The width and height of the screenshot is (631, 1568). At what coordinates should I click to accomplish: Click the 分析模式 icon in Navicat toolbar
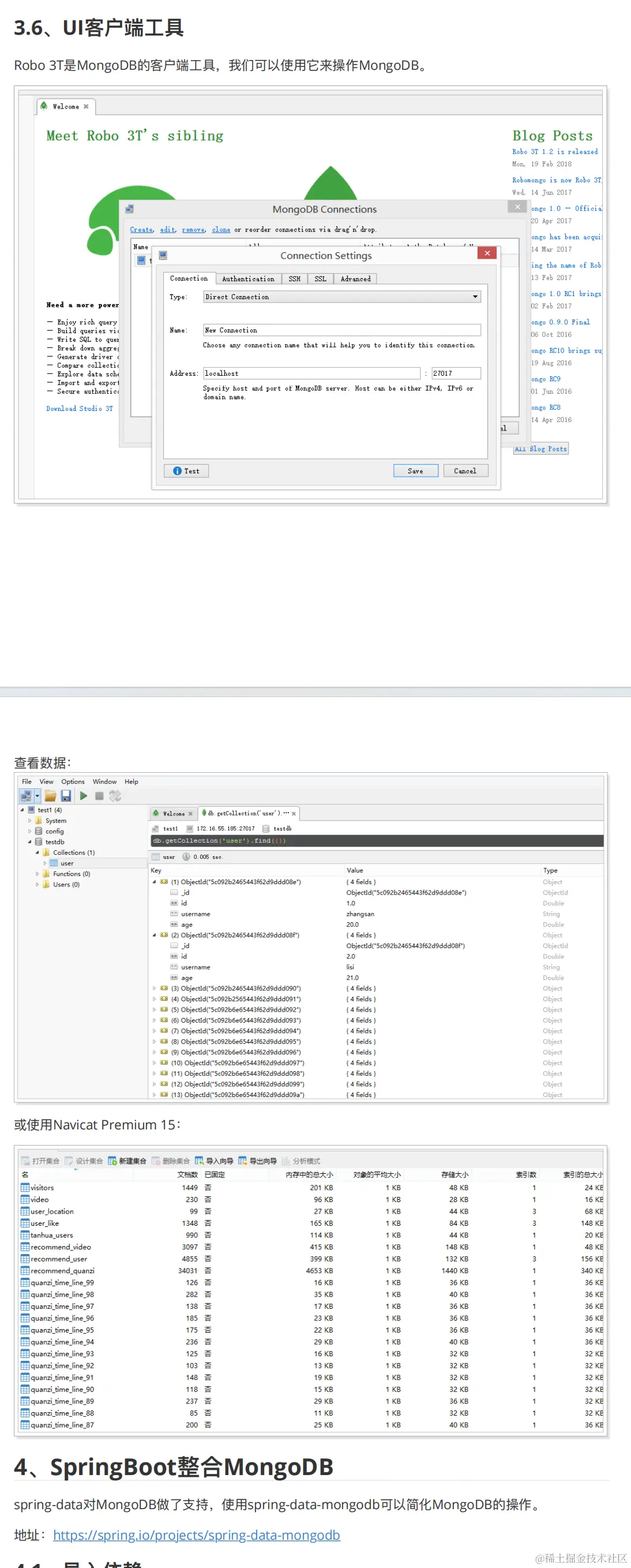pos(286,1161)
